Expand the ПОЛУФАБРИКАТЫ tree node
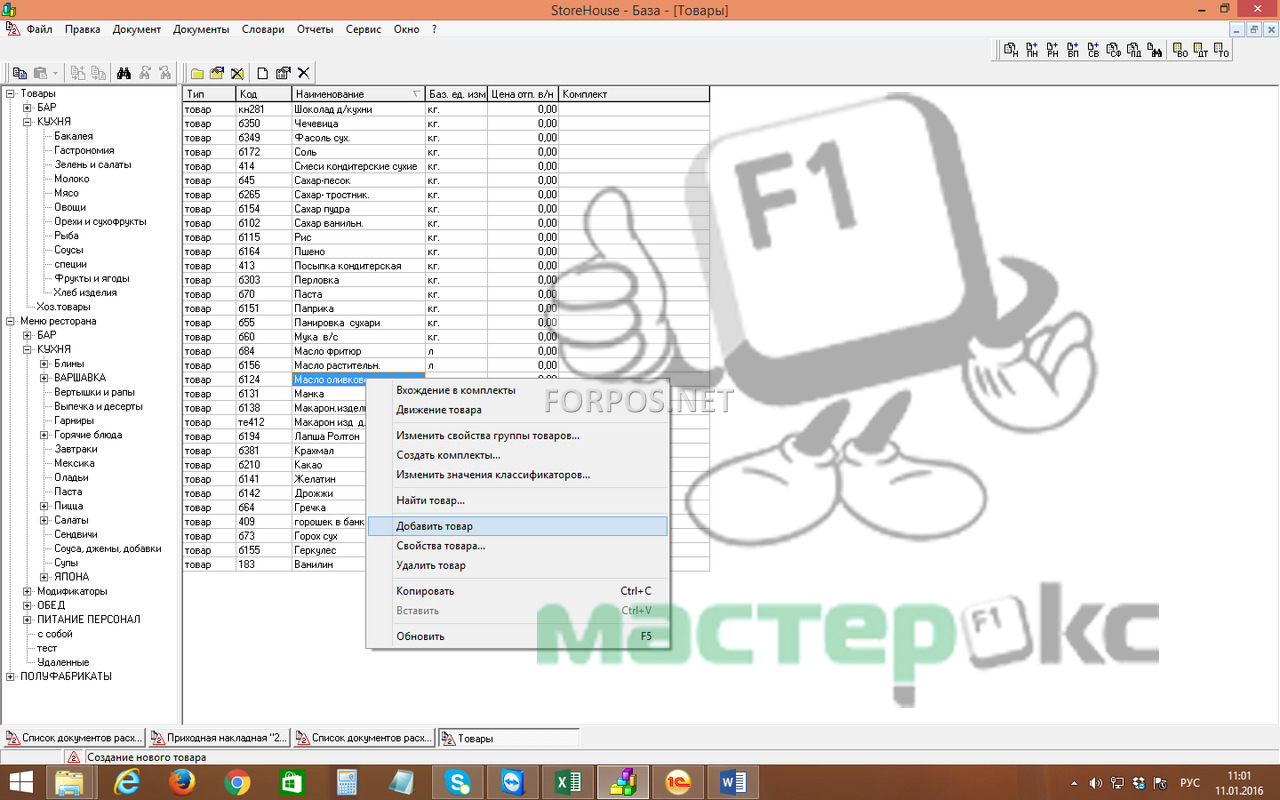1280x800 pixels. (x=10, y=676)
